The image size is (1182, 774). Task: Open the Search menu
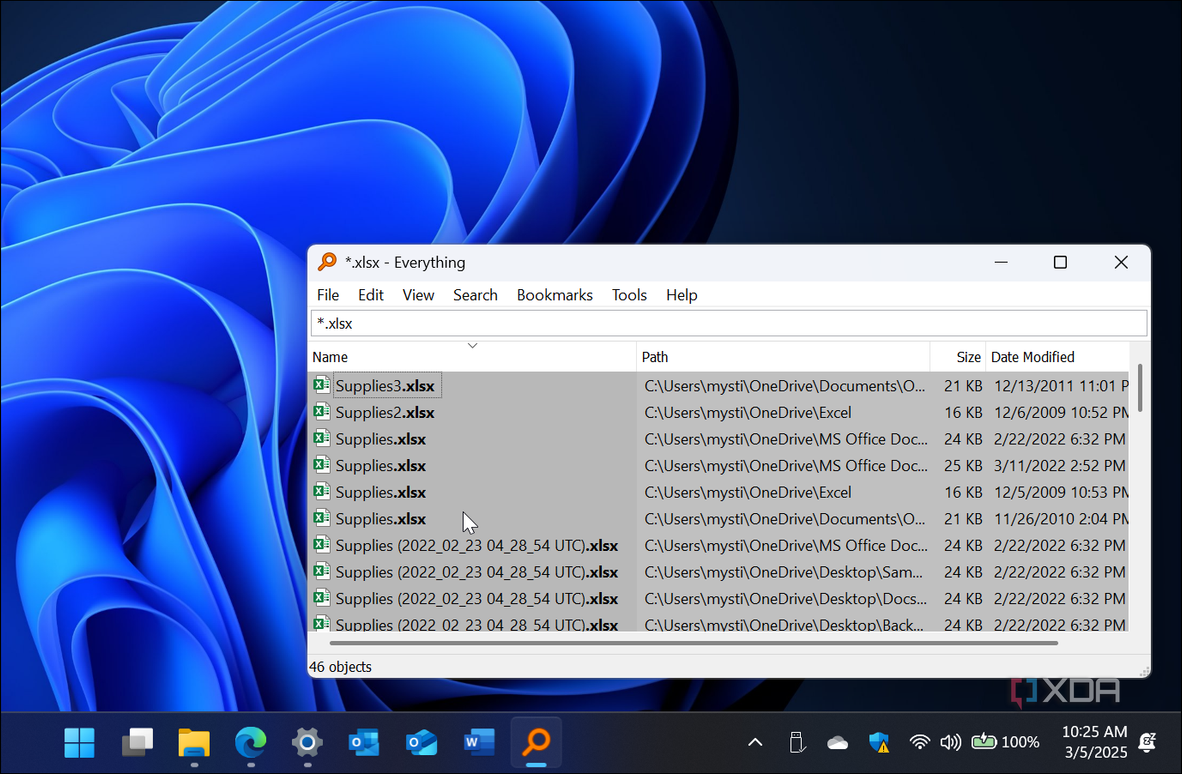(475, 295)
